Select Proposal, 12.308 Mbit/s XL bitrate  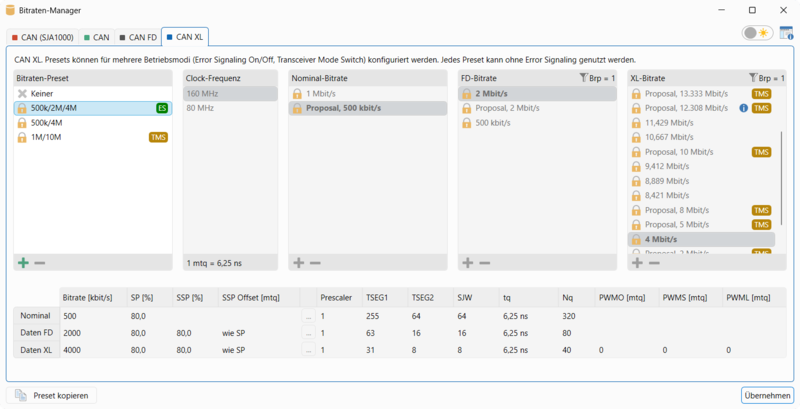point(702,108)
